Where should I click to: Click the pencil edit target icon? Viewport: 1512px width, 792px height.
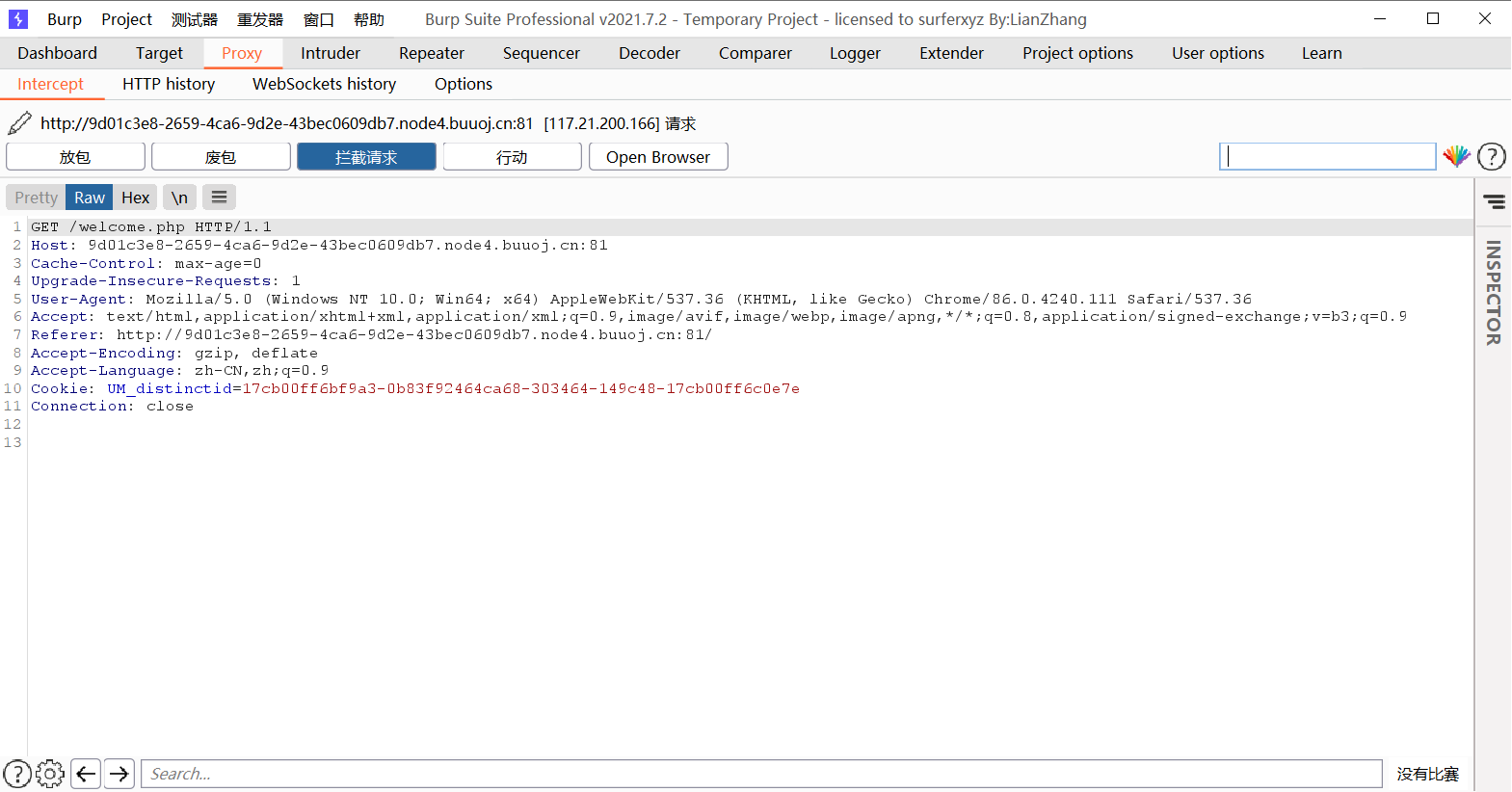[x=19, y=123]
